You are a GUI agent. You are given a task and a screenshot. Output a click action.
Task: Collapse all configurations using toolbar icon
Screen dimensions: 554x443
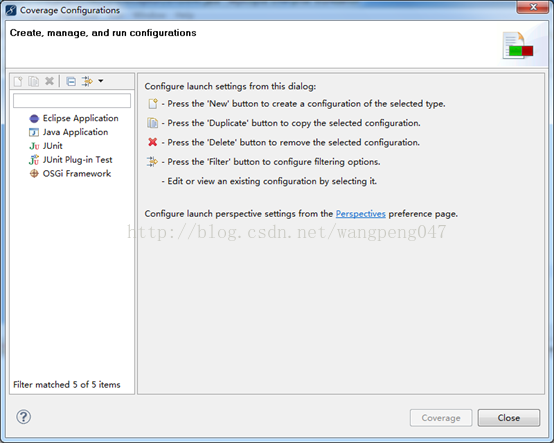tap(71, 82)
